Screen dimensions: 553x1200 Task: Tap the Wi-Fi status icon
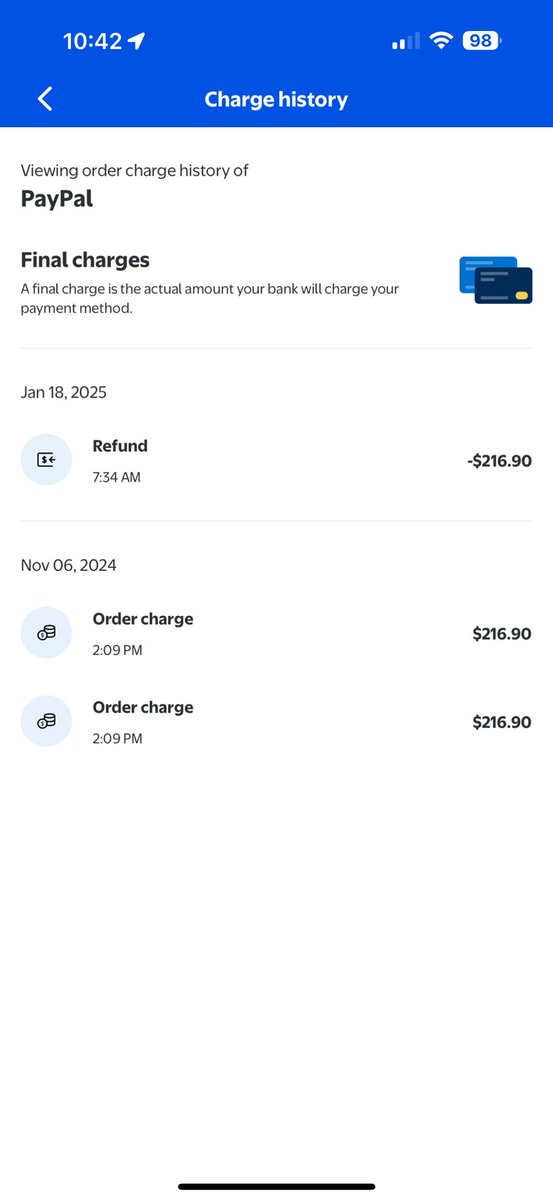[441, 41]
